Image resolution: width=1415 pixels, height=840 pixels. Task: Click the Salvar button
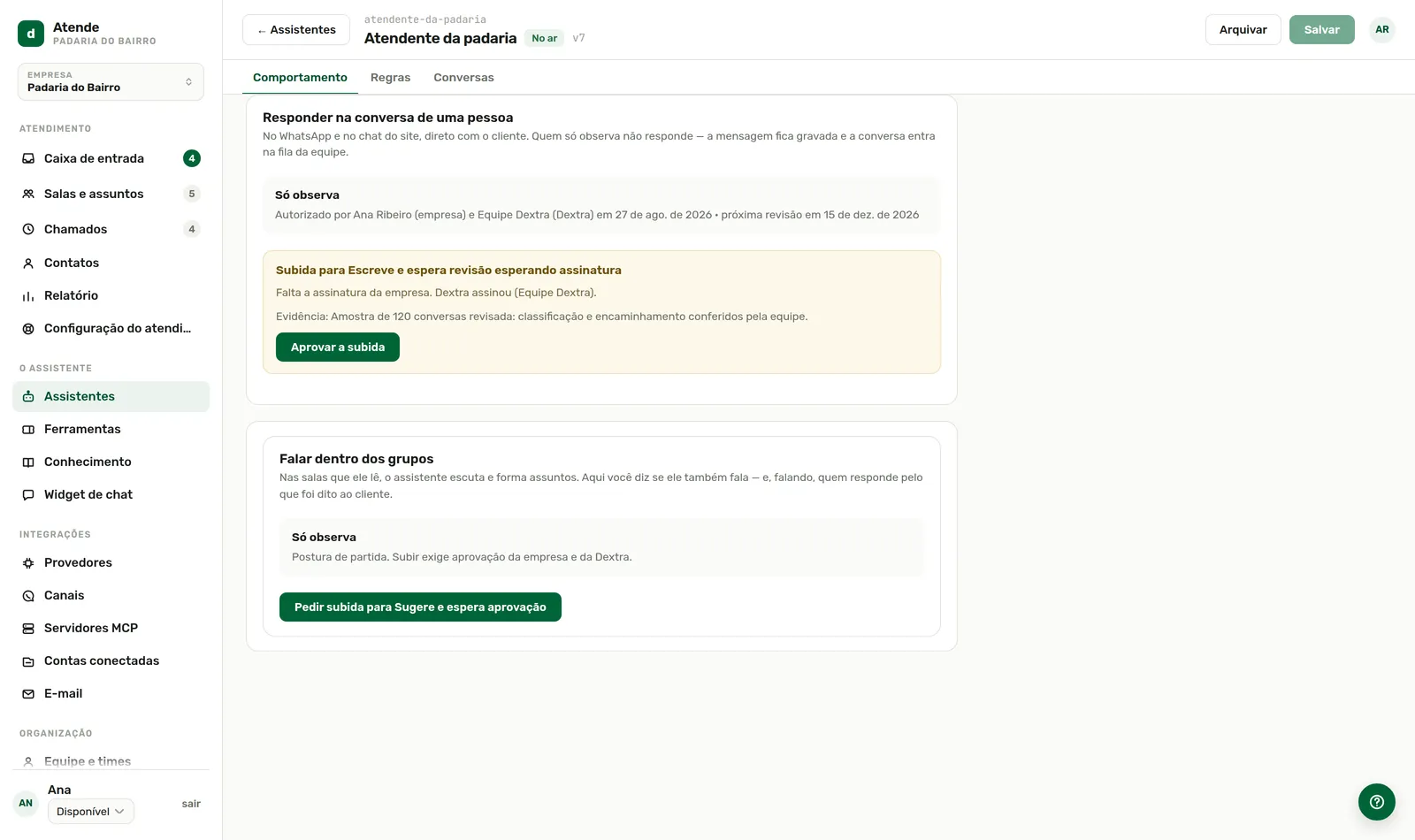coord(1321,29)
